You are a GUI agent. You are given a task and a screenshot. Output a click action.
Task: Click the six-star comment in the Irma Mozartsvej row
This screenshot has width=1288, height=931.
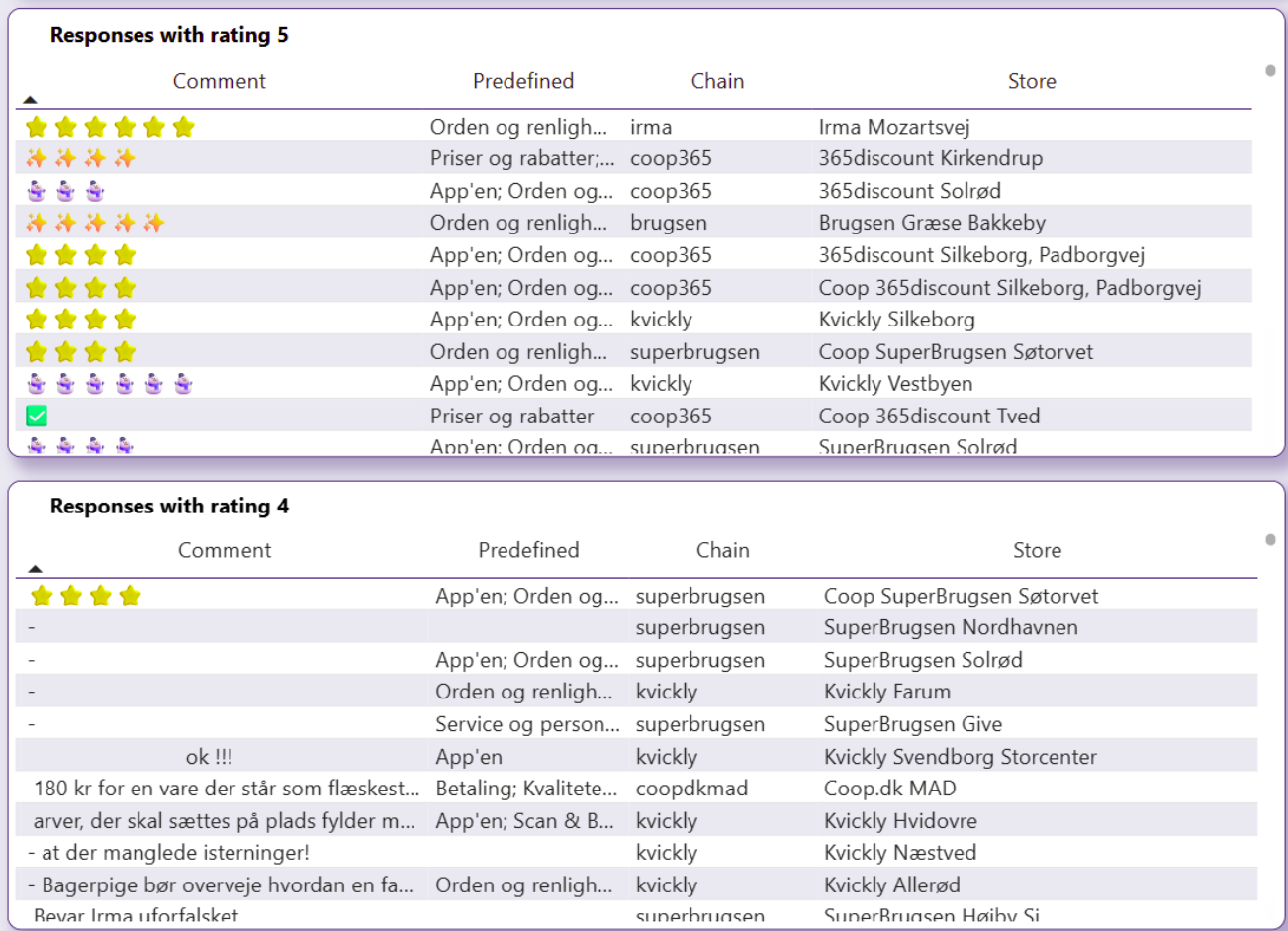pyautogui.click(x=110, y=127)
